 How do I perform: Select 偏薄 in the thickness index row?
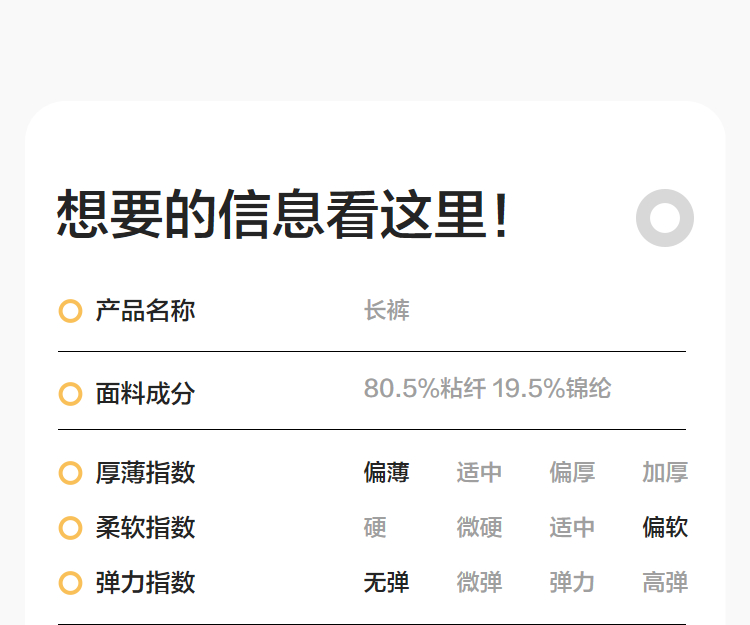pyautogui.click(x=386, y=473)
